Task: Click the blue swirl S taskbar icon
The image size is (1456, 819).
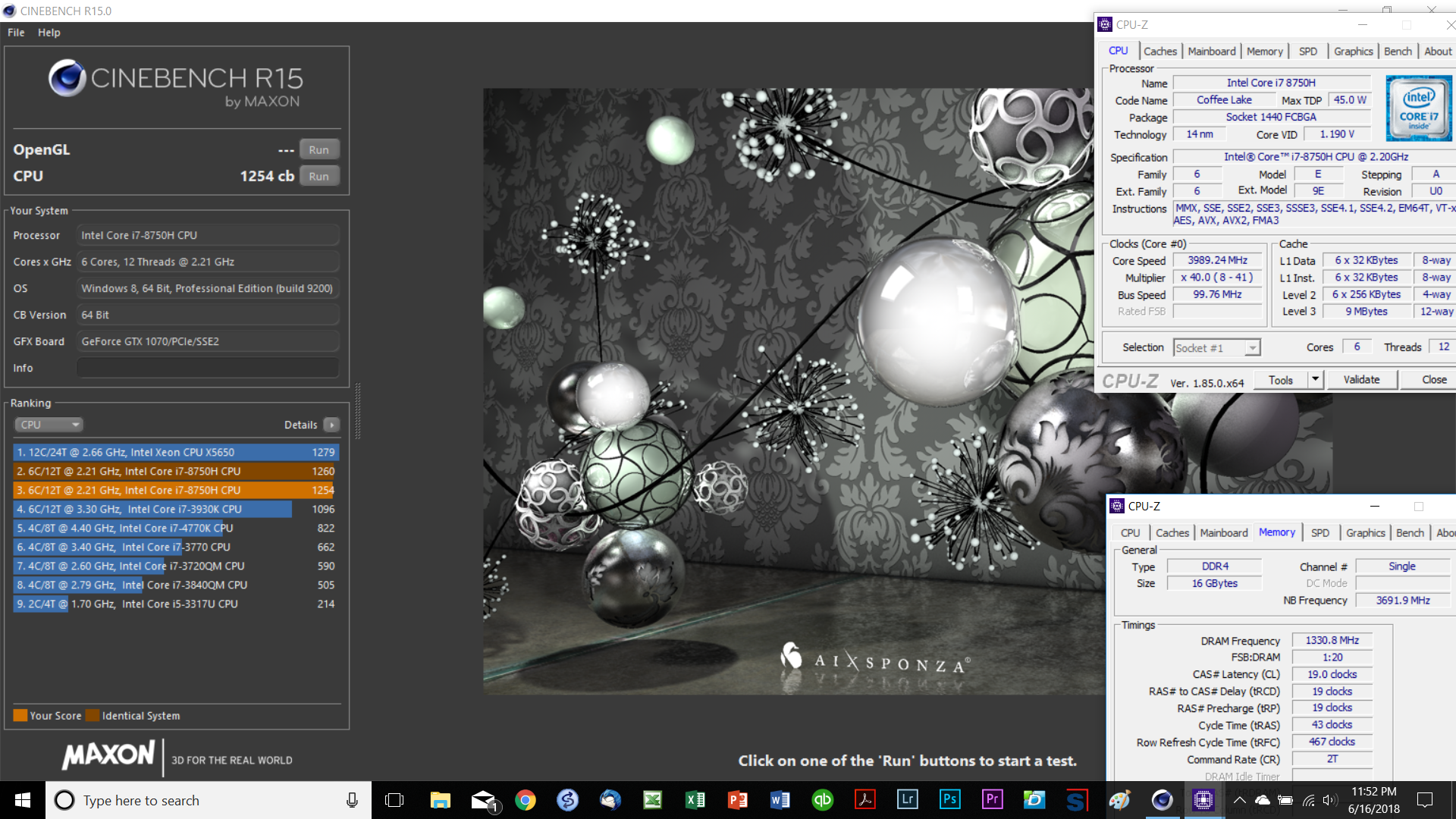Action: [567, 800]
